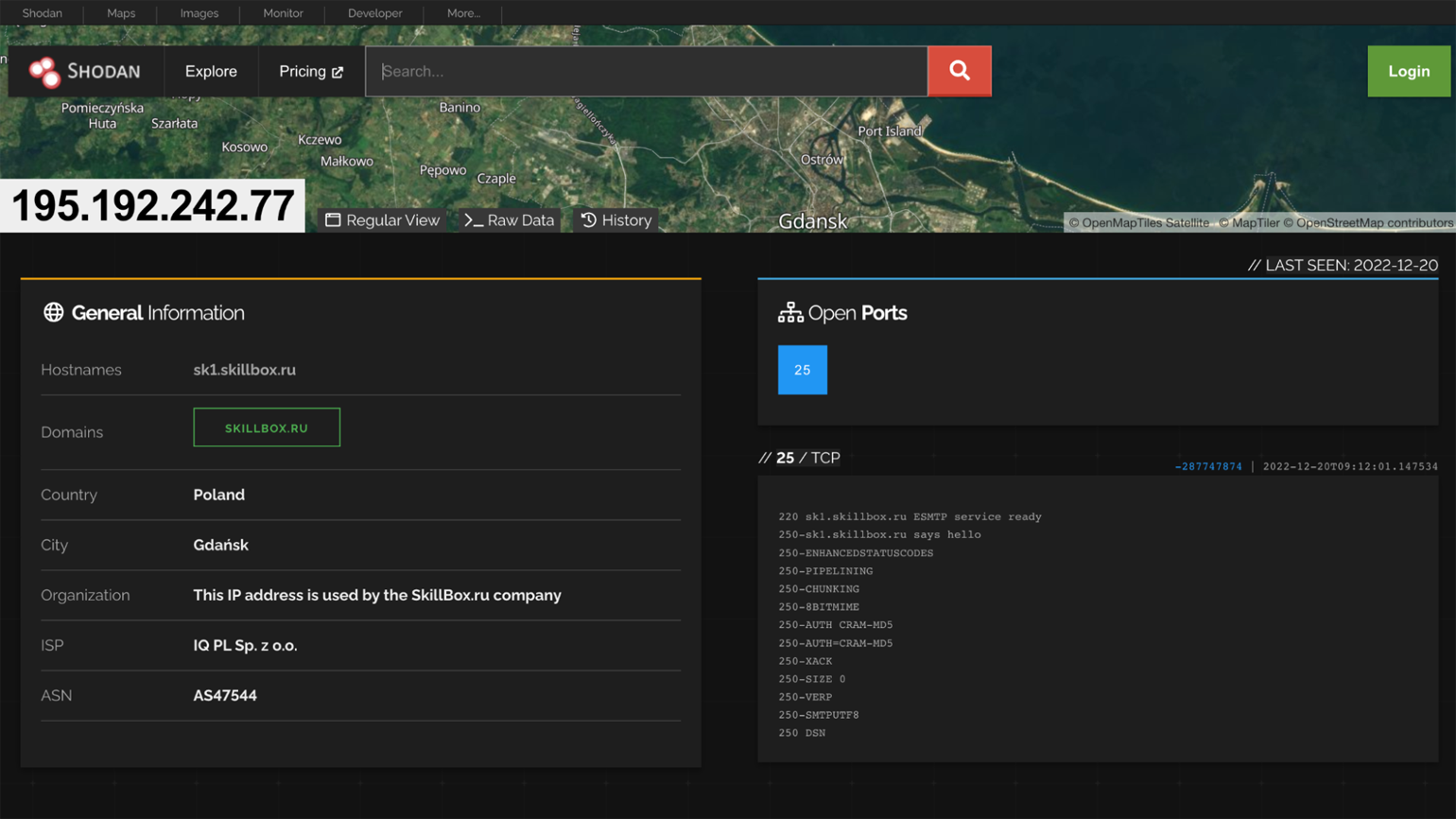Image resolution: width=1456 pixels, height=819 pixels.
Task: Click banner line '250-SMTPUTF8'
Action: tap(819, 715)
